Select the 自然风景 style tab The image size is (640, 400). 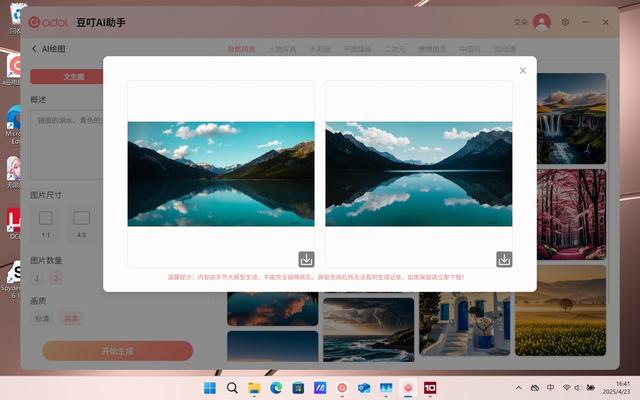[241, 49]
